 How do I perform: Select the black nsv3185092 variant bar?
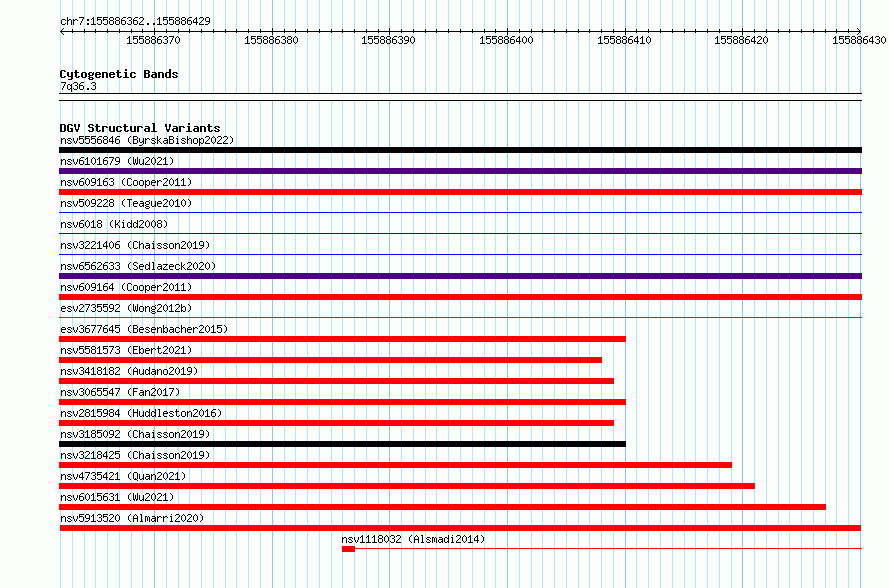[x=342, y=444]
